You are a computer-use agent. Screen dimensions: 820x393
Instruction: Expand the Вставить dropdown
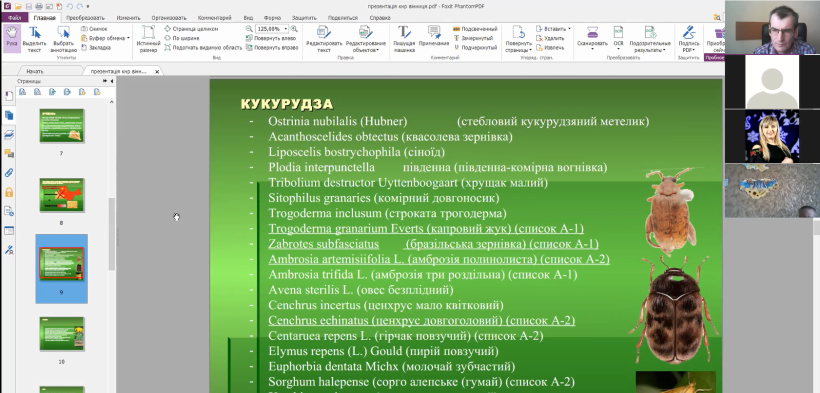click(x=569, y=29)
